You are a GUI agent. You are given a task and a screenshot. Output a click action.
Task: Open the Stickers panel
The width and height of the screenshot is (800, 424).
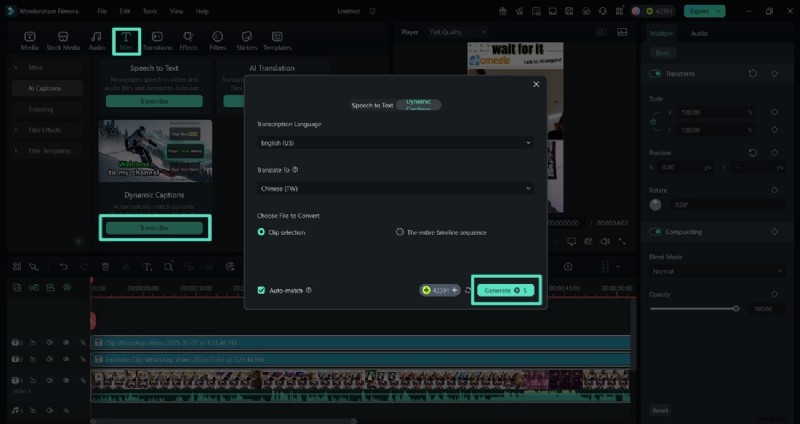[246, 41]
